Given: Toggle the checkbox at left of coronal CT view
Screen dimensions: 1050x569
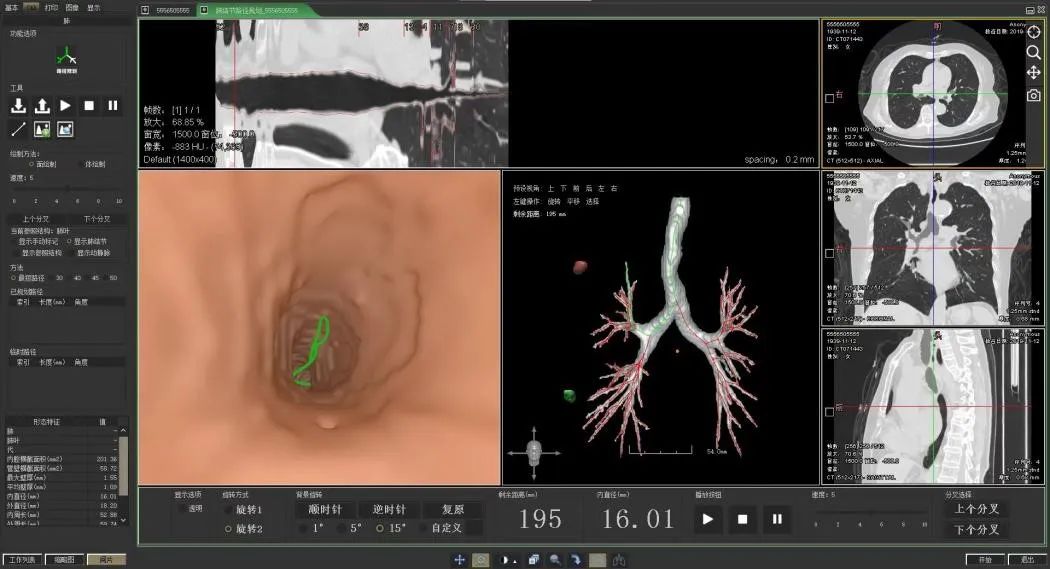Looking at the screenshot, I should (x=829, y=253).
